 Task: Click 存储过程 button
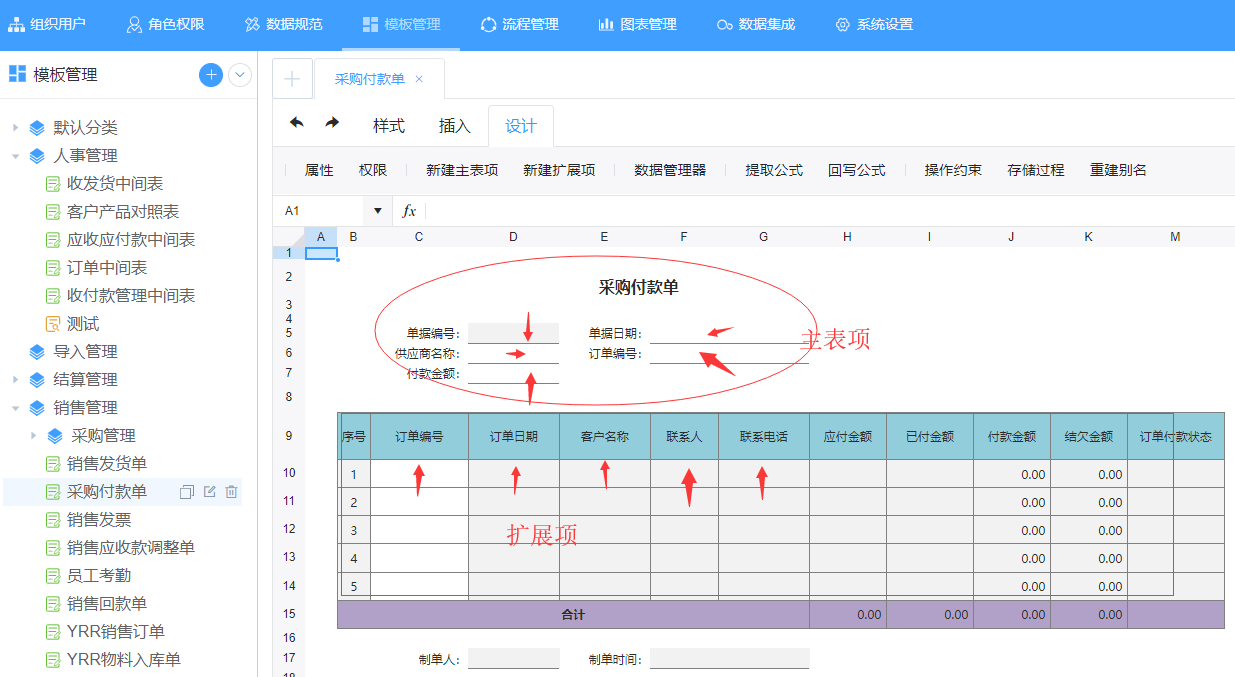point(1036,171)
